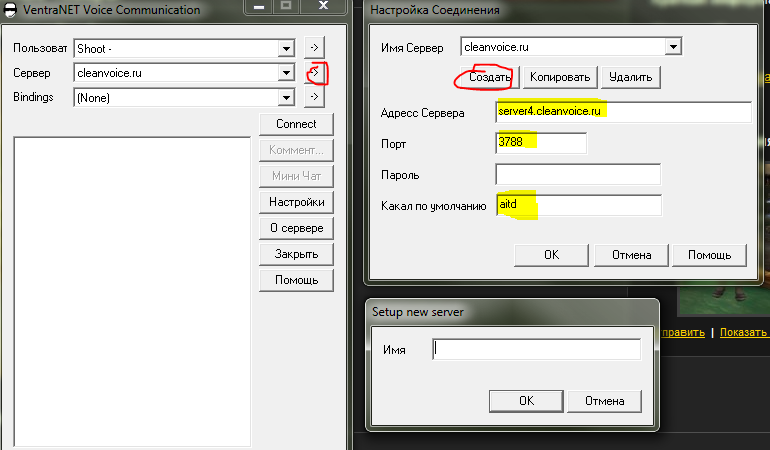Focus the empty Пароль field
Viewport: 770px width, 450px height.
point(578,174)
